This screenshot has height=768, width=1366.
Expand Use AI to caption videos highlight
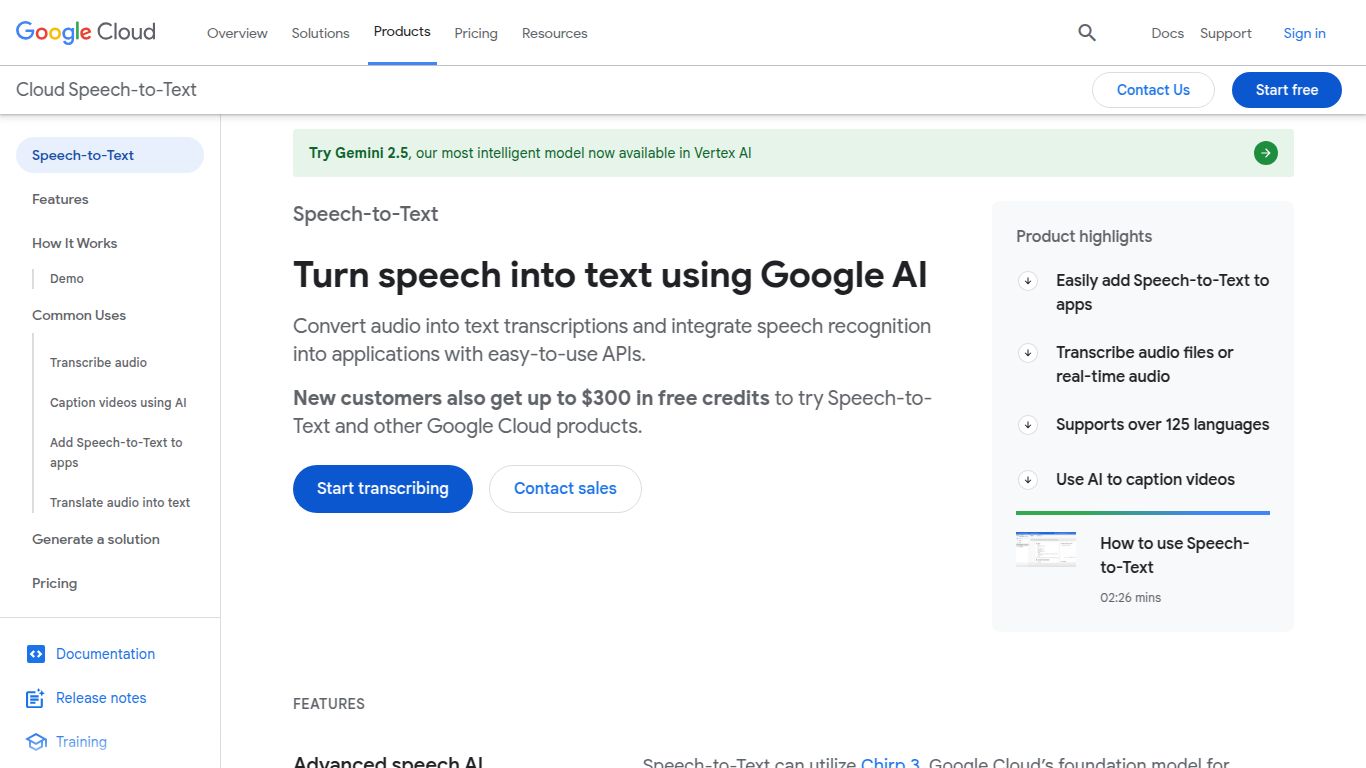[x=1028, y=480]
